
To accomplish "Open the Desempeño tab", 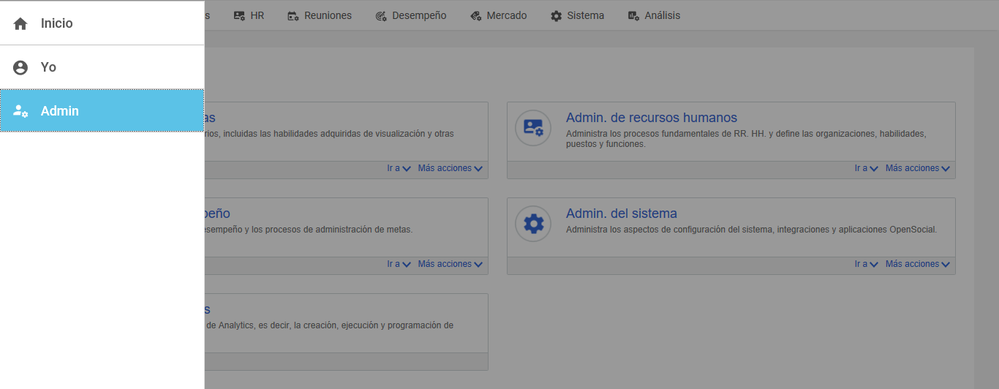I will pyautogui.click(x=411, y=15).
